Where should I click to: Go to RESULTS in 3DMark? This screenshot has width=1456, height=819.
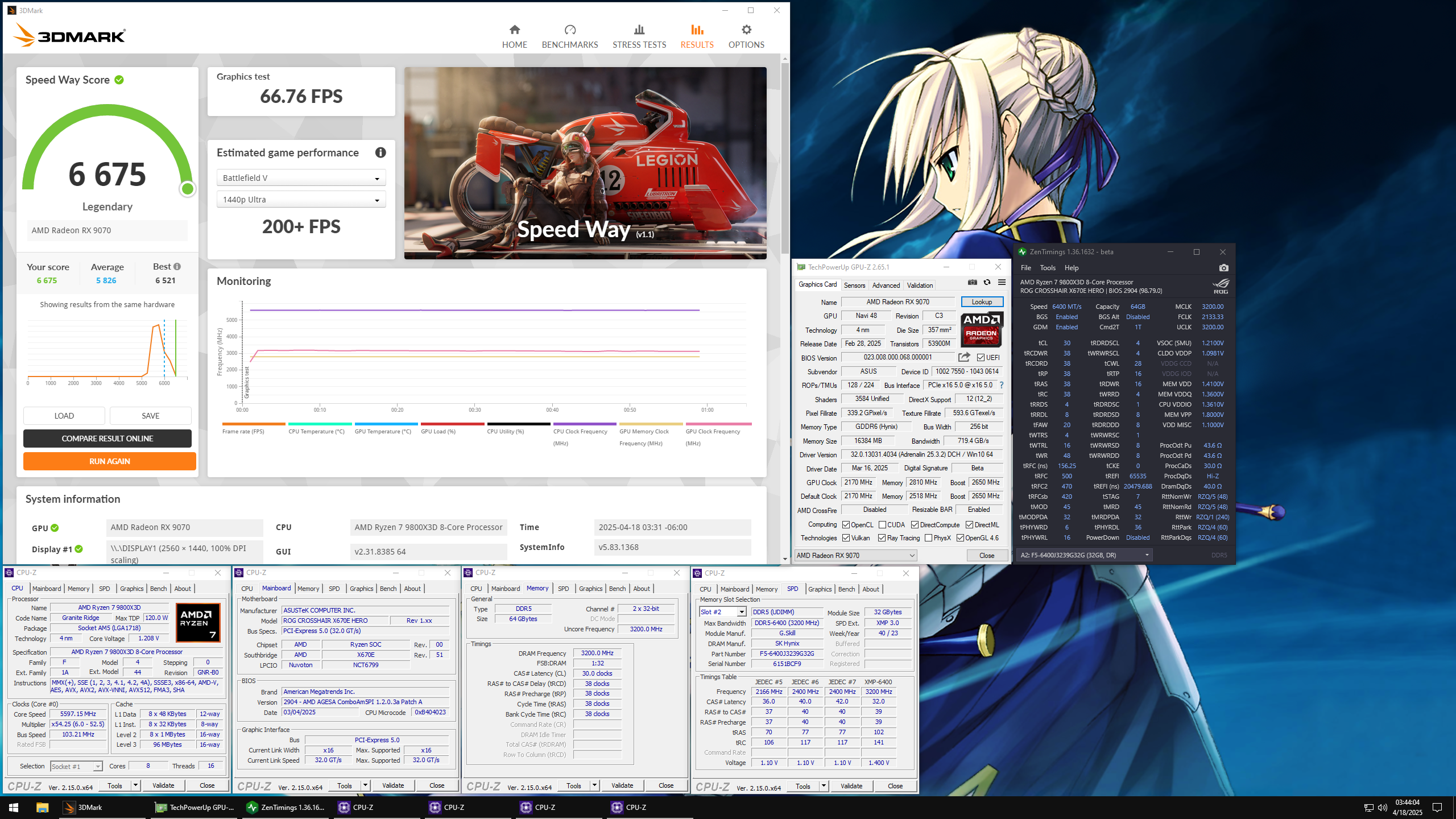point(697,37)
